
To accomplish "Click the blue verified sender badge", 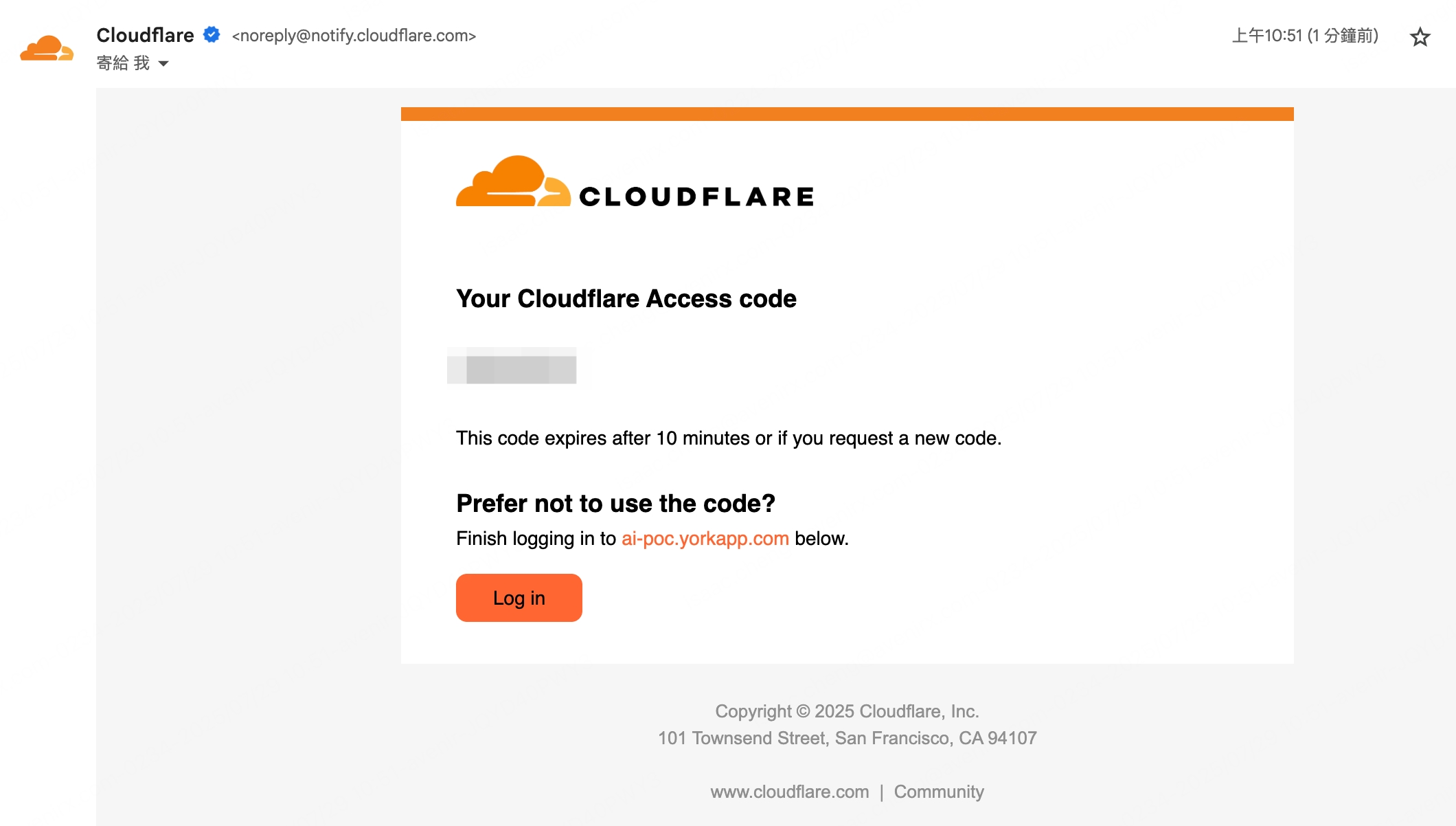I will 212,35.
